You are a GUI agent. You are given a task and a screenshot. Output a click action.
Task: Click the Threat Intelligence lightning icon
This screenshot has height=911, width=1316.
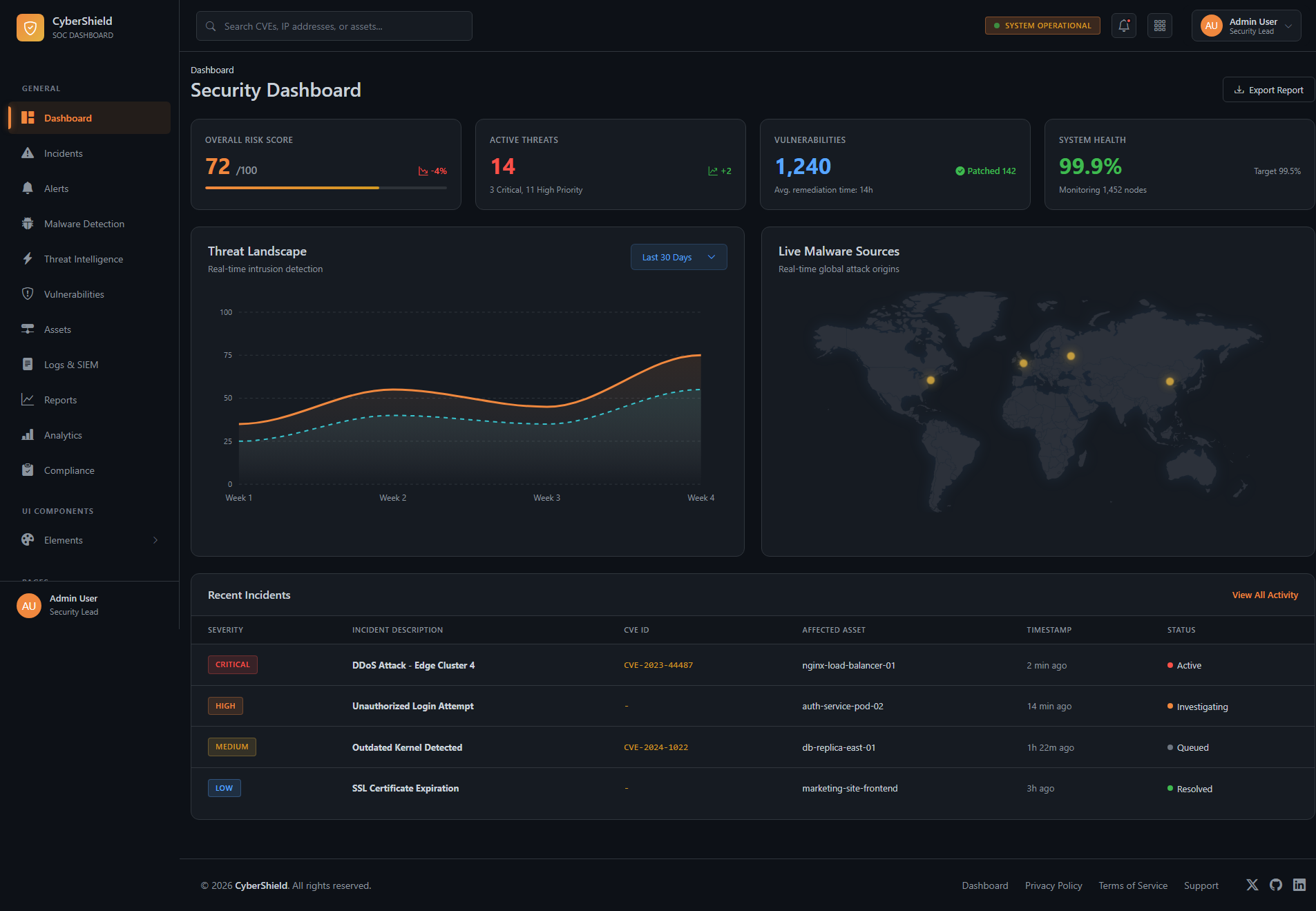tap(28, 259)
